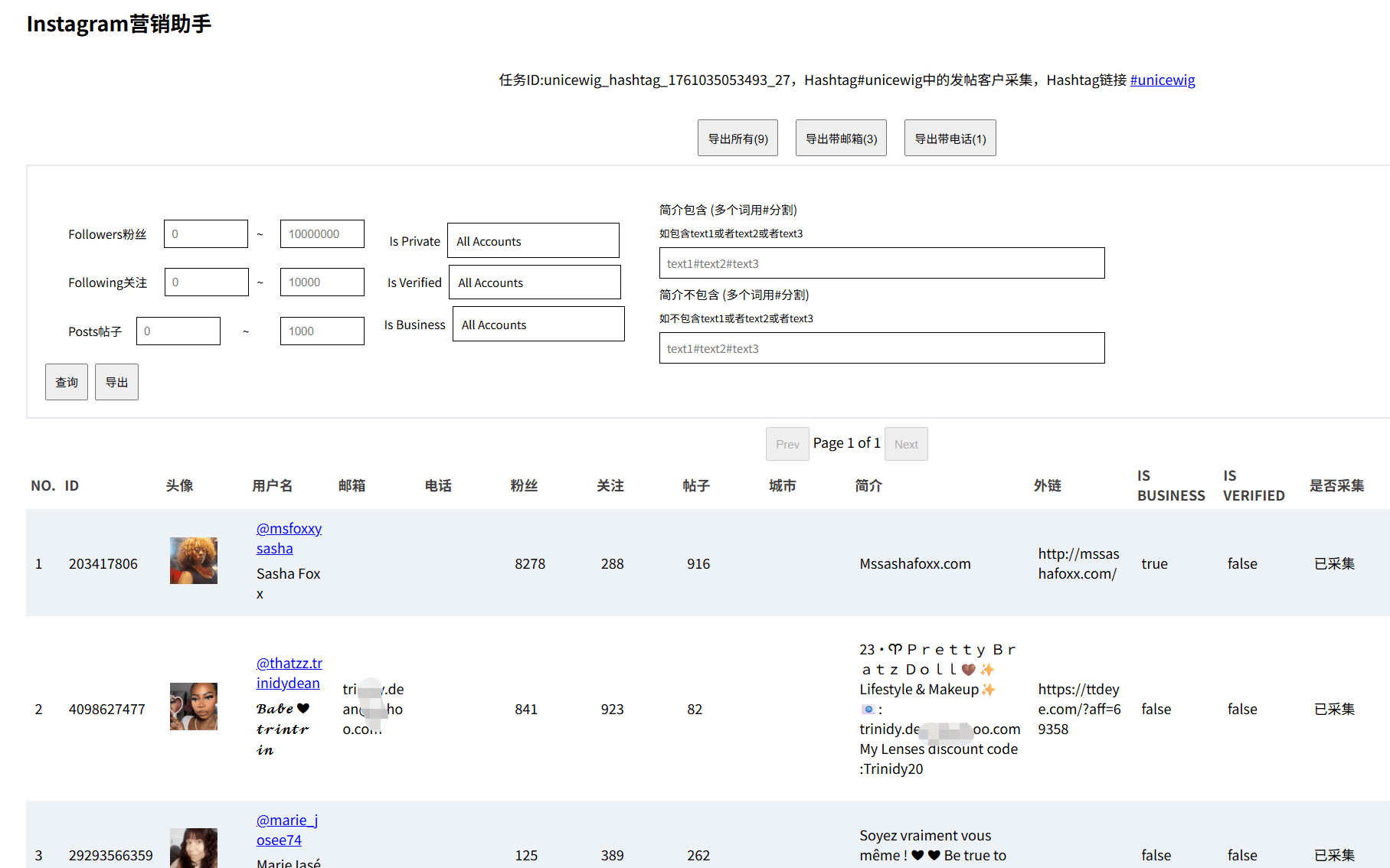This screenshot has height=868, width=1390.
Task: Click the Followers minimum input field
Action: pyautogui.click(x=206, y=234)
